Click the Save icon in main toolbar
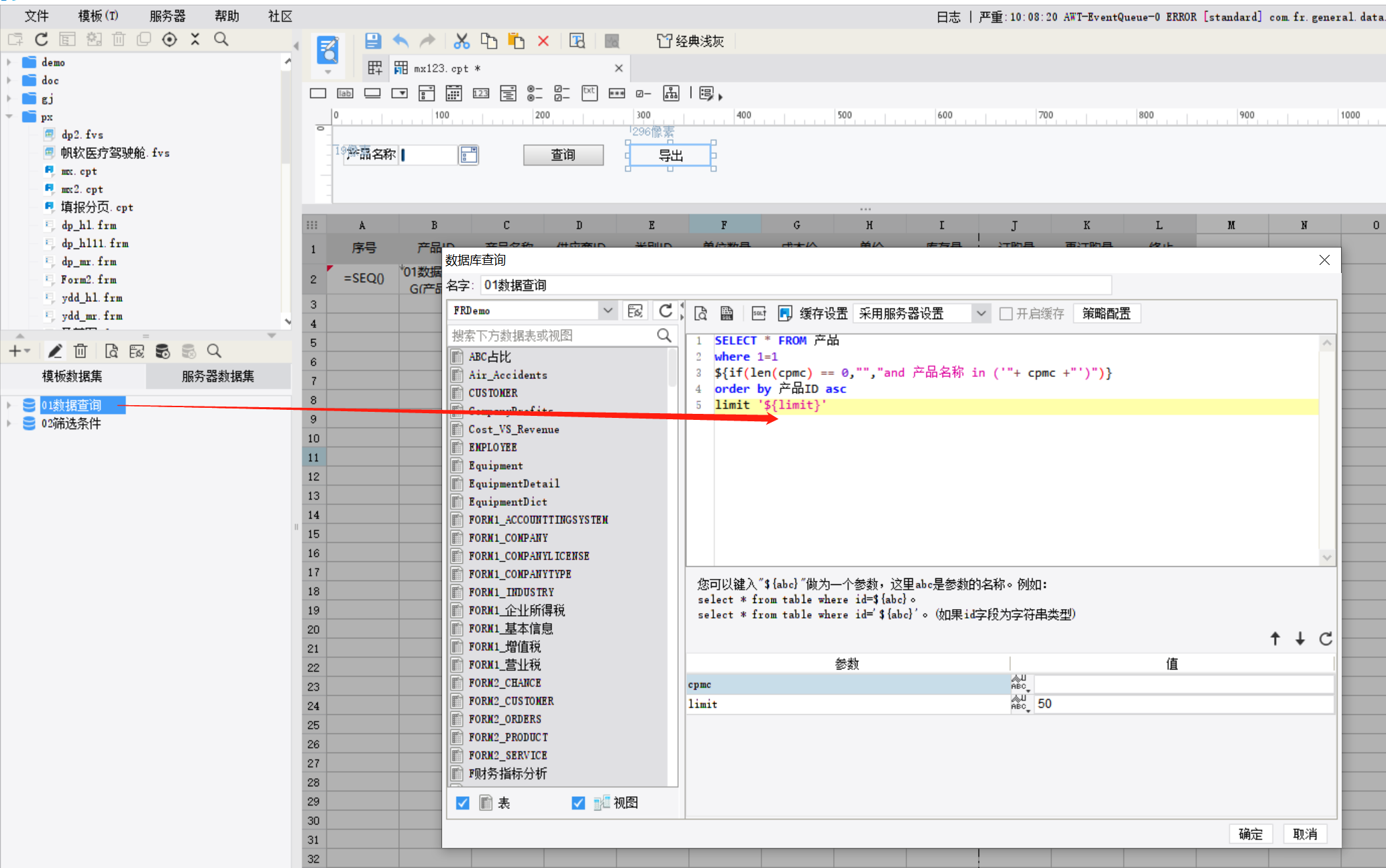Viewport: 1386px width, 868px height. (373, 41)
